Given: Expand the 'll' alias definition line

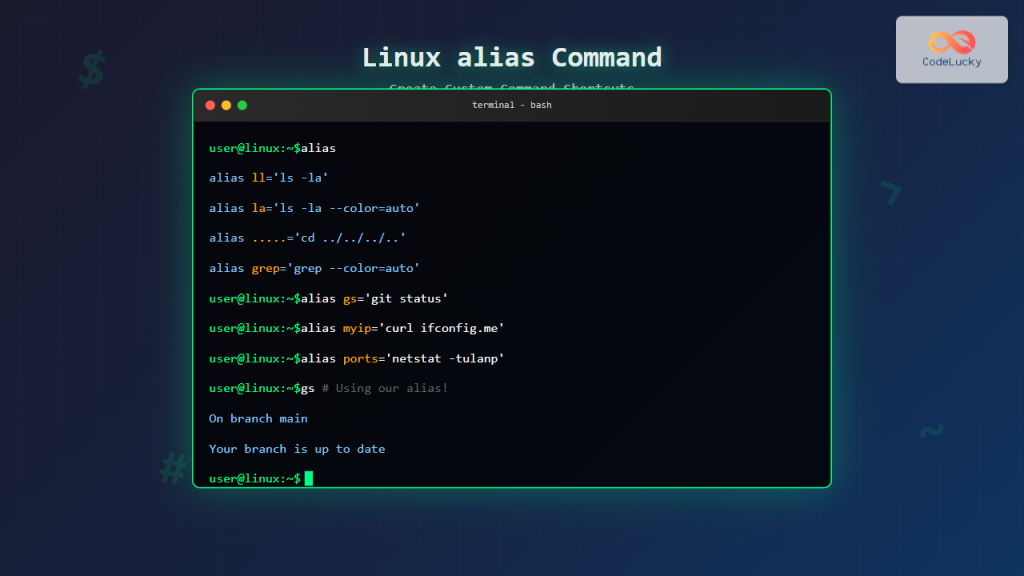Looking at the screenshot, I should pos(268,177).
